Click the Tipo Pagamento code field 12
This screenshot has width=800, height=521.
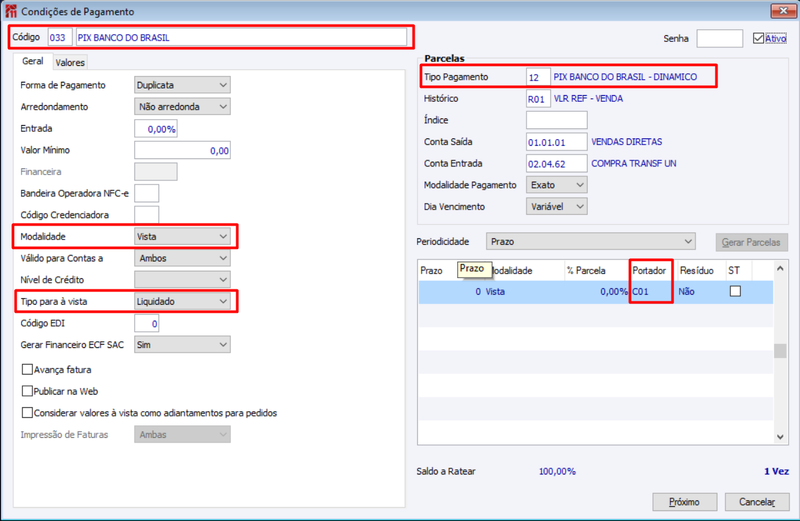click(538, 77)
